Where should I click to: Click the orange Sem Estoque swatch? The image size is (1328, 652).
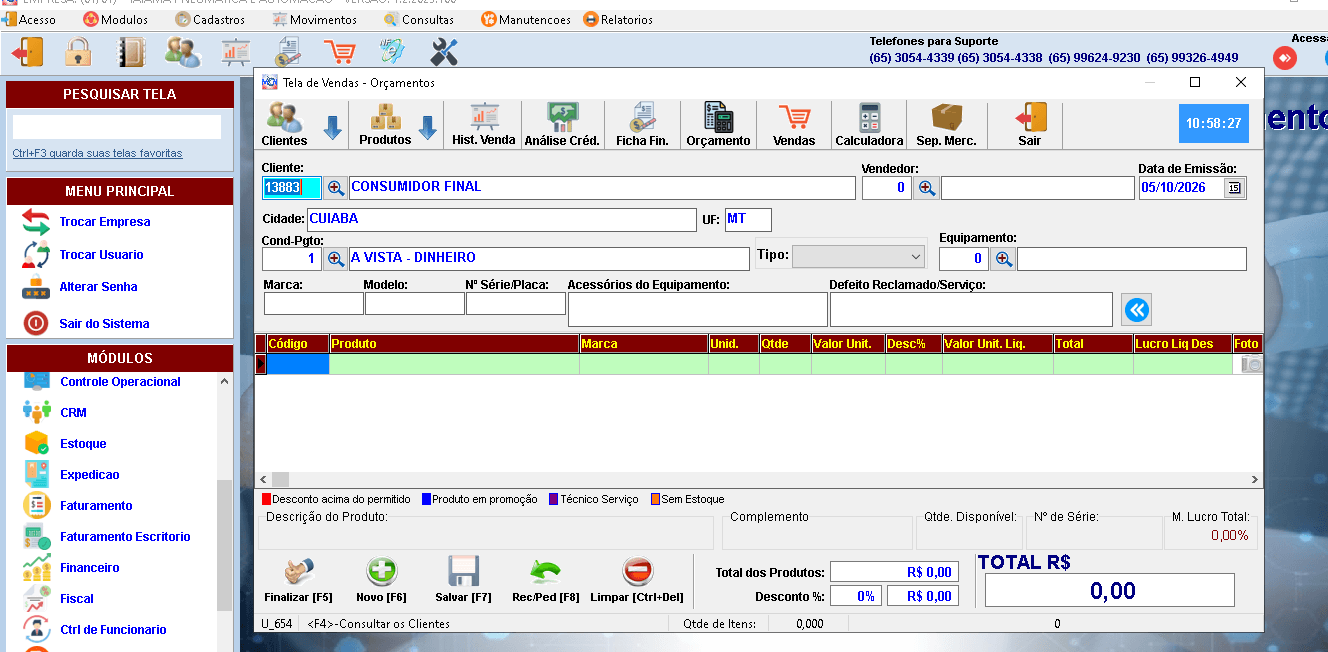pyautogui.click(x=656, y=499)
